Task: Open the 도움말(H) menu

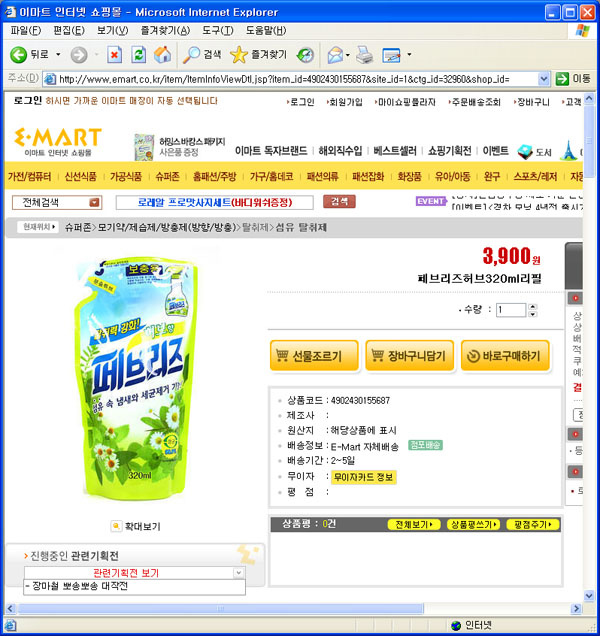Action: tap(266, 30)
